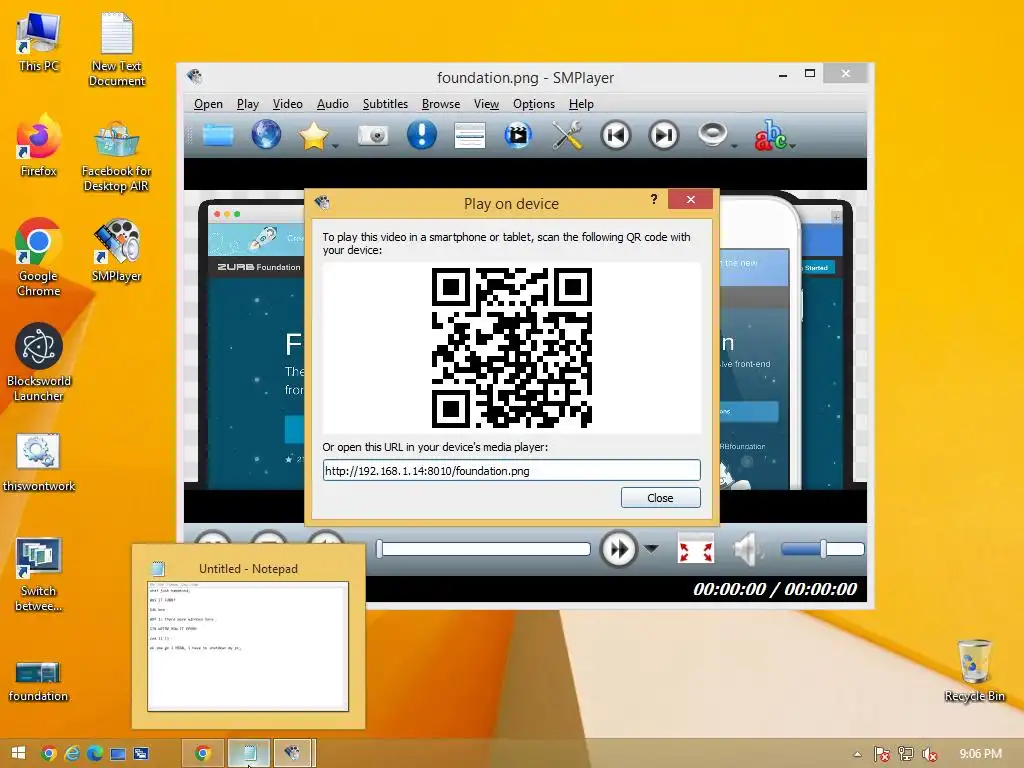The height and width of the screenshot is (768, 1024).
Task: Open the Options menu
Action: [534, 104]
